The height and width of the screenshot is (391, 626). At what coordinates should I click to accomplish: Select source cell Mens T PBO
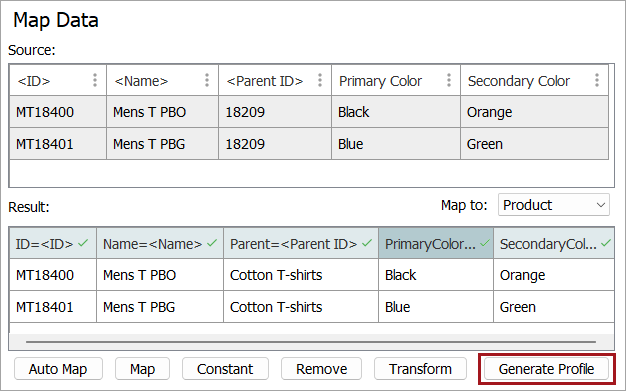click(162, 112)
